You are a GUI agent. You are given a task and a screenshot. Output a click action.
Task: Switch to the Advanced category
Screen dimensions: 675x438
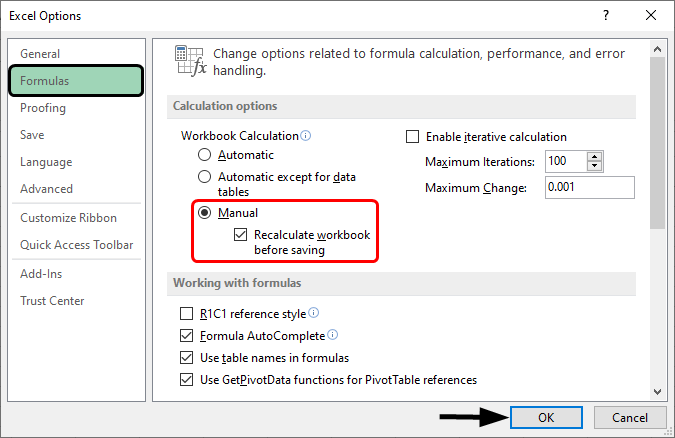(x=46, y=189)
